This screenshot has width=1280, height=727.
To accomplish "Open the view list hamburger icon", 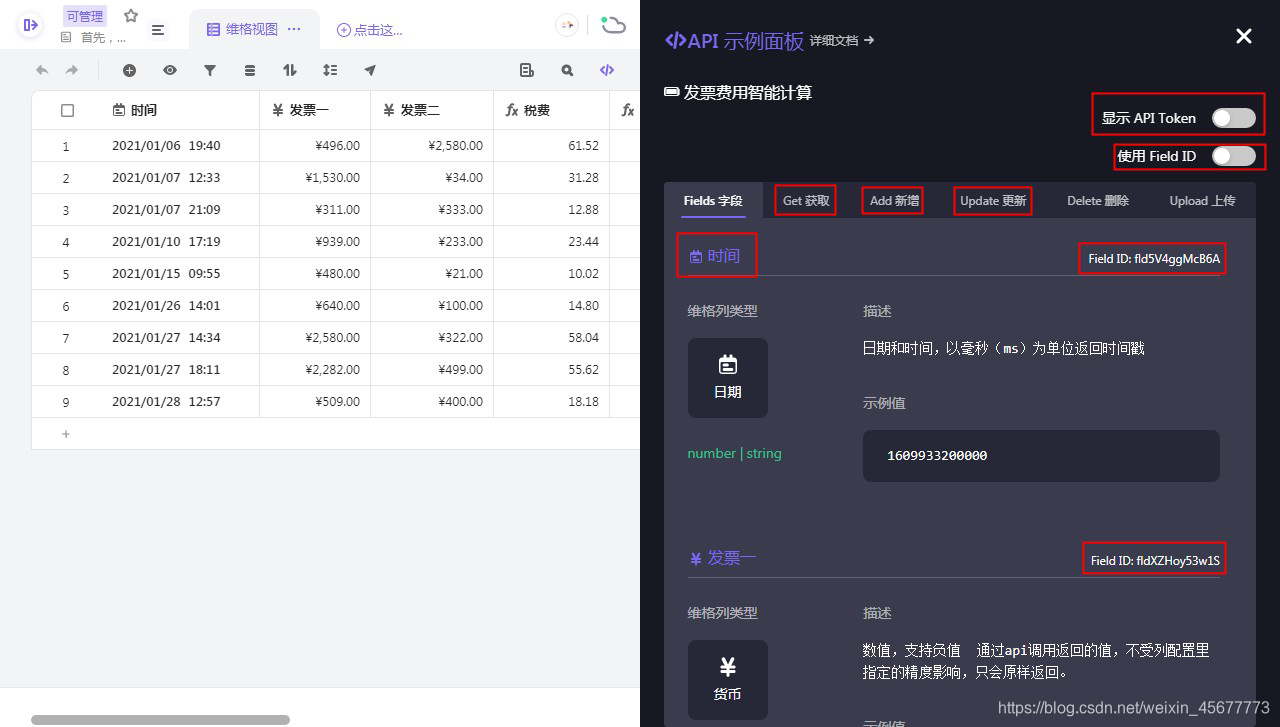I will (158, 30).
